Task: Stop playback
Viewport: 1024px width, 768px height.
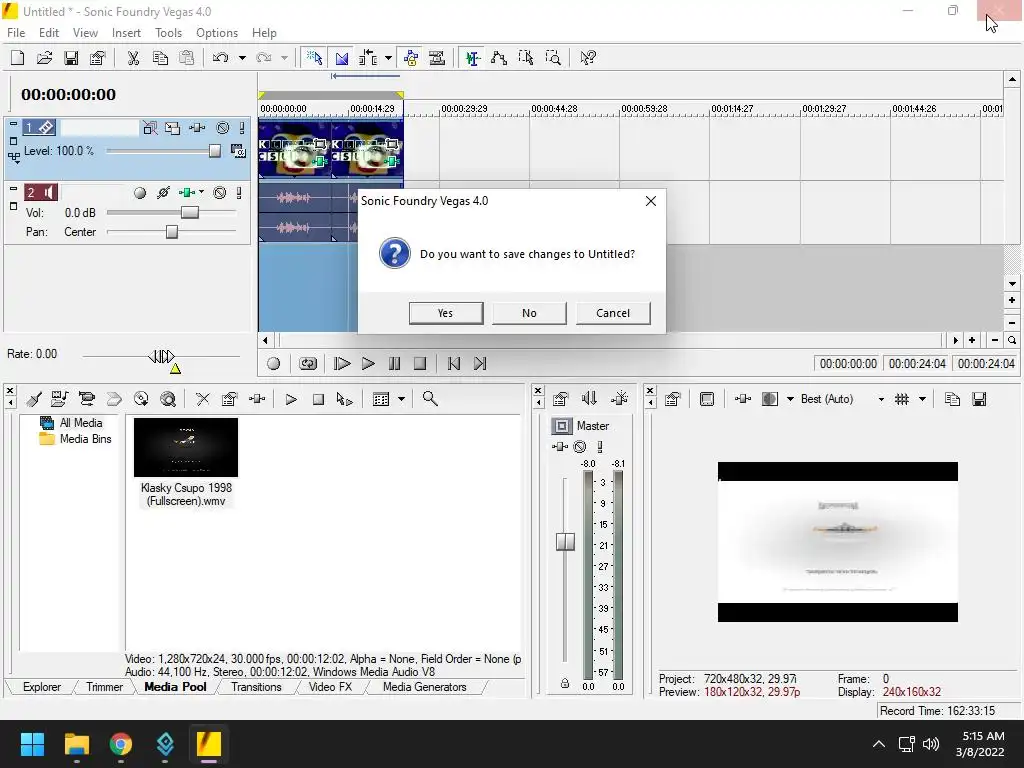Action: [420, 364]
